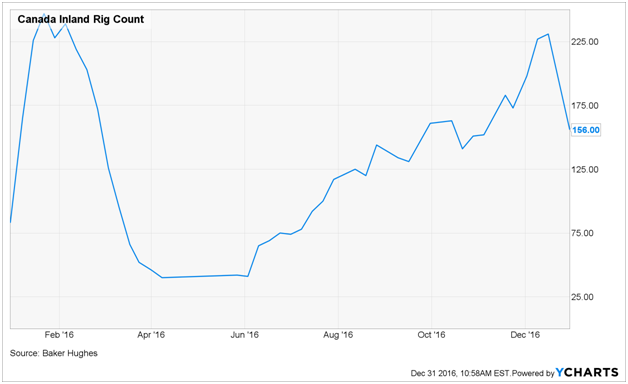
Task: Select the 156.00 current value label
Action: click(586, 130)
